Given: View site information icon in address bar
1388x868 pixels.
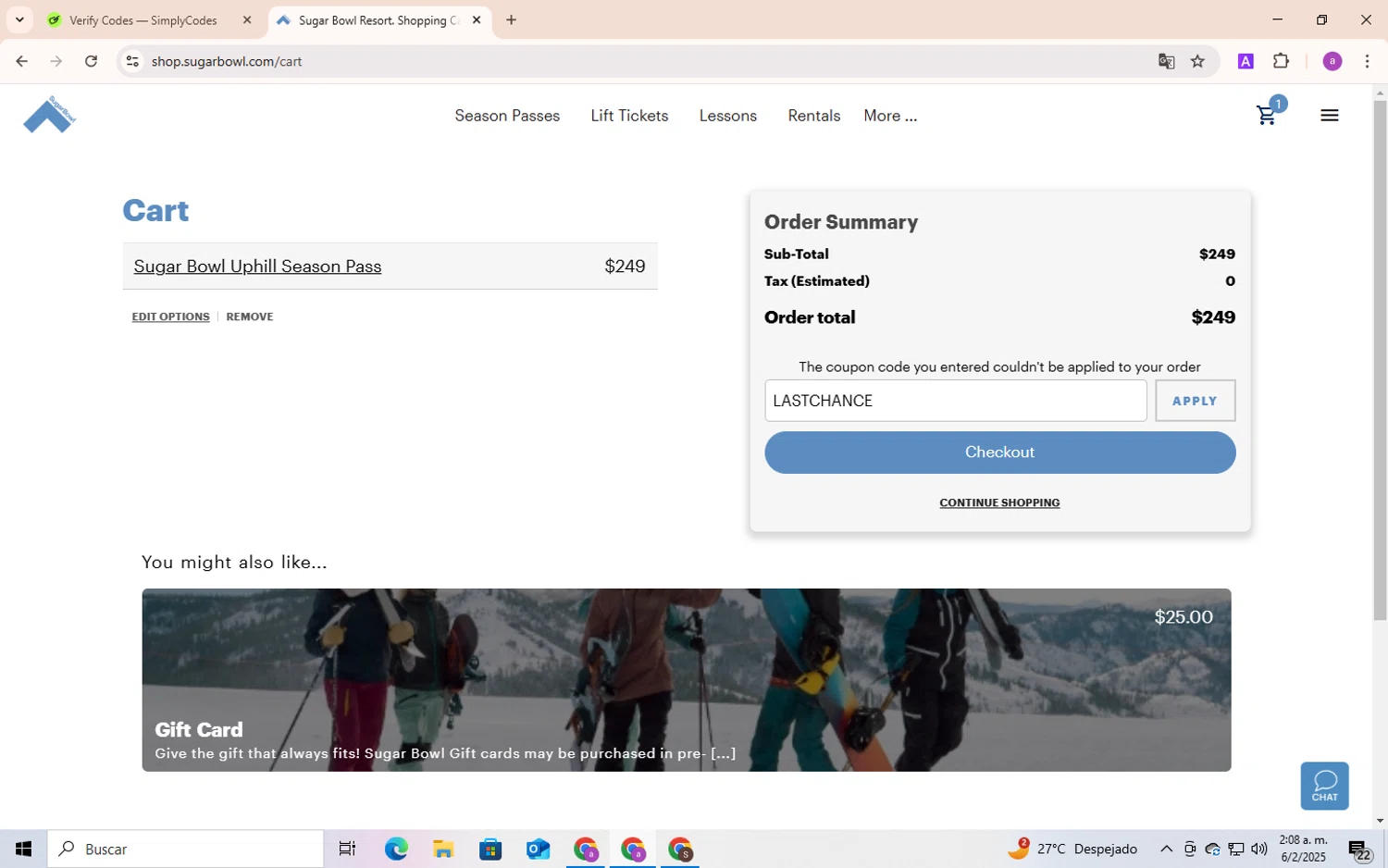Looking at the screenshot, I should 132,61.
